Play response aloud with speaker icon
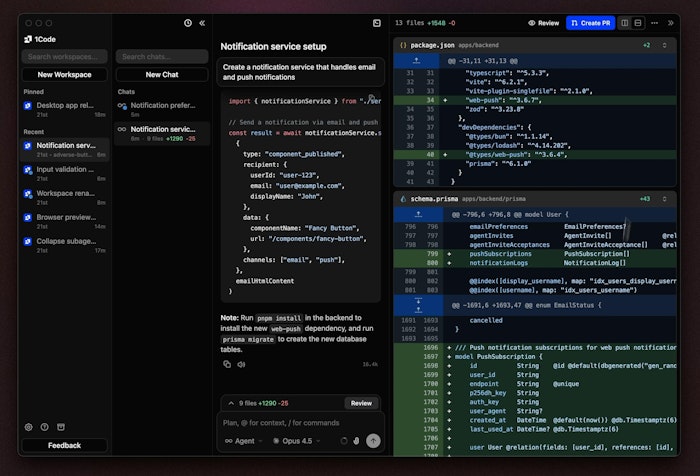The width and height of the screenshot is (700, 476). pos(241,364)
